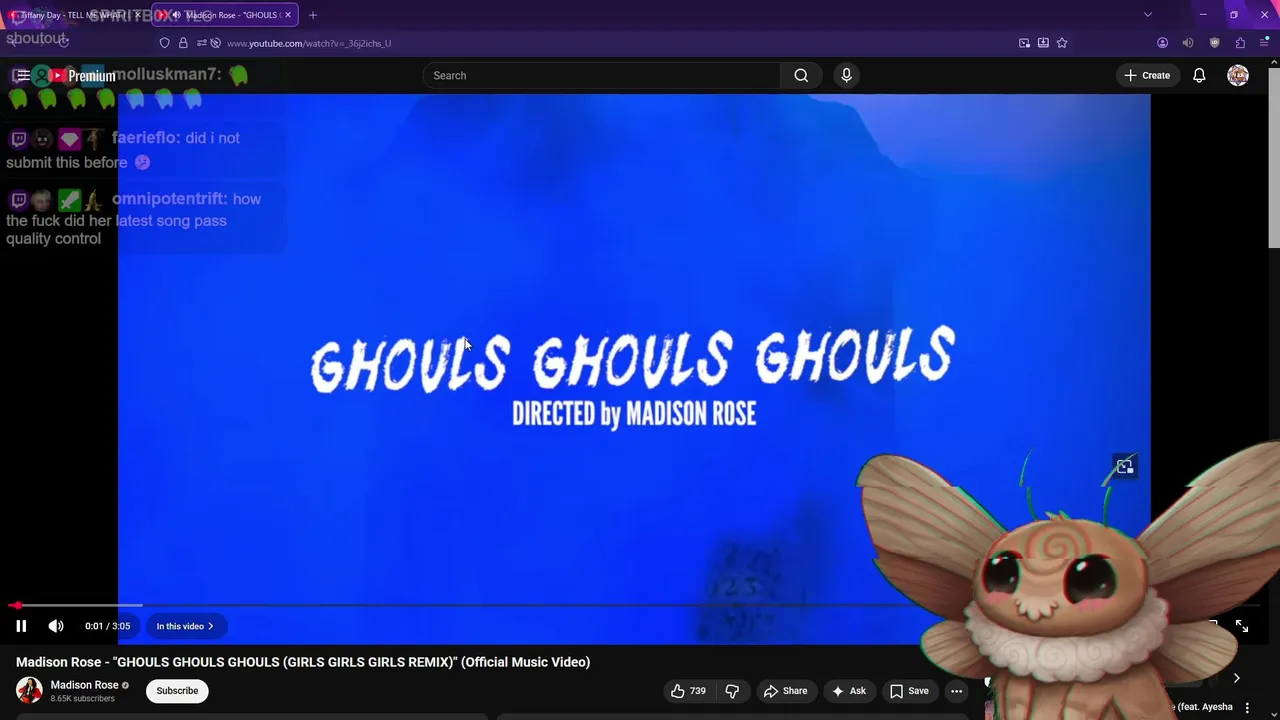Open the more actions ellipsis menu

click(x=956, y=691)
